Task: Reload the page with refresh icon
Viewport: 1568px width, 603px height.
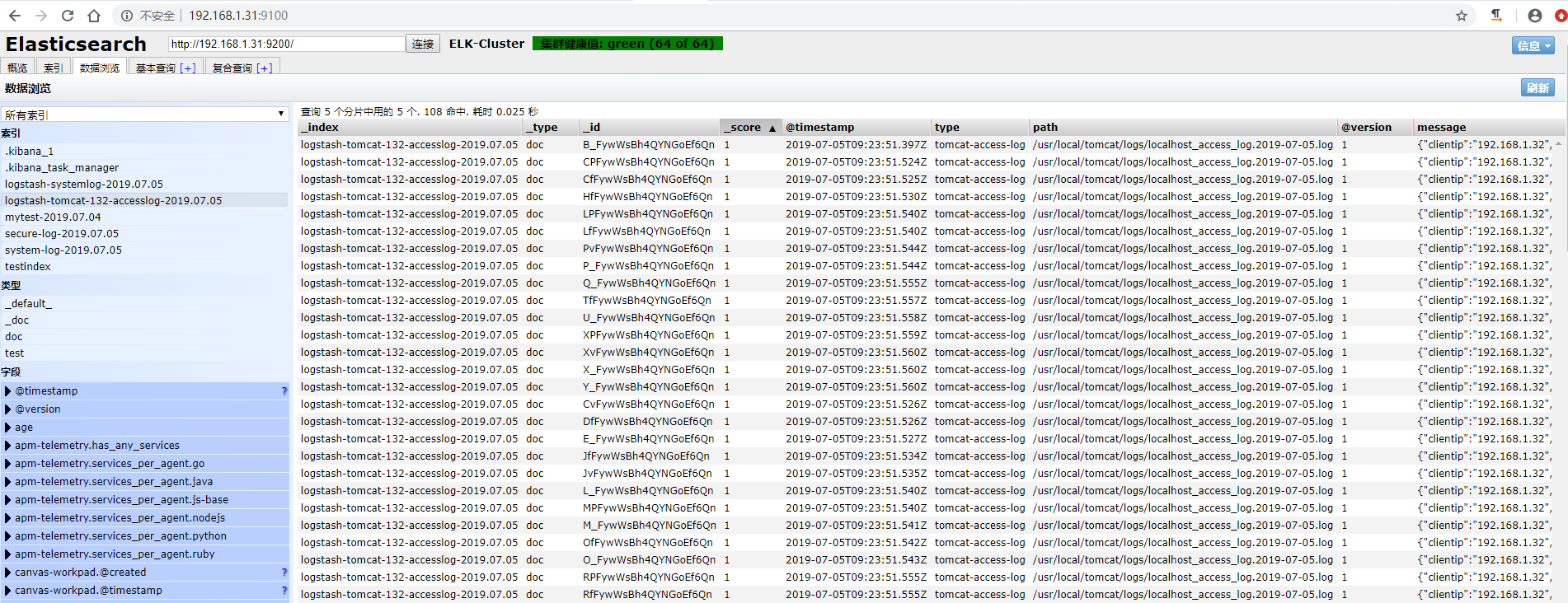Action: [x=68, y=16]
